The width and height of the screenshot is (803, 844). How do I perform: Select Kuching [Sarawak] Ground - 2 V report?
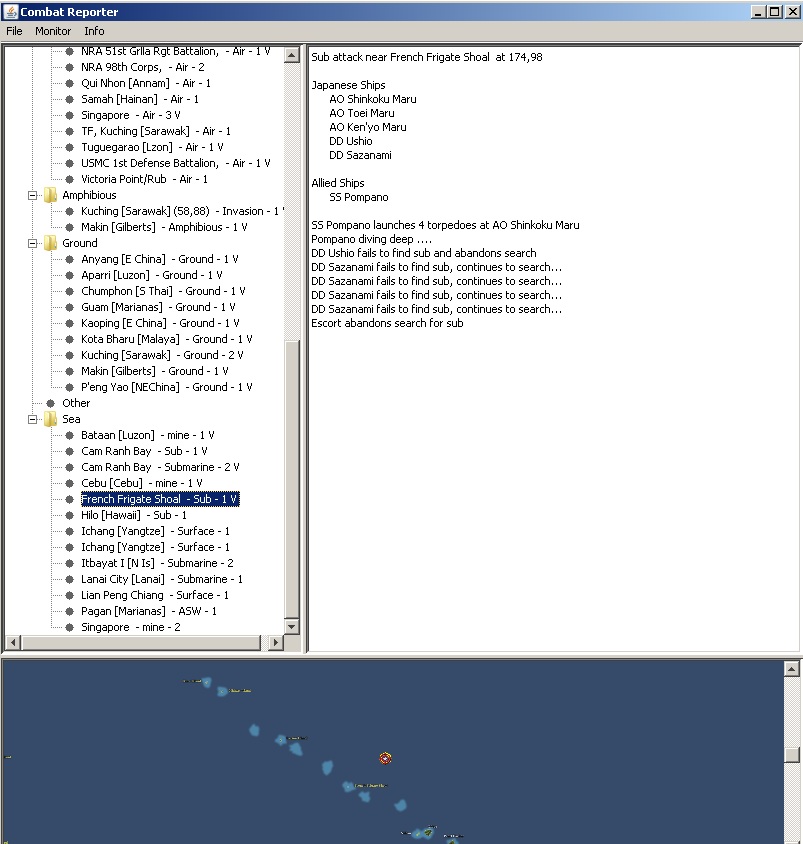coord(162,355)
